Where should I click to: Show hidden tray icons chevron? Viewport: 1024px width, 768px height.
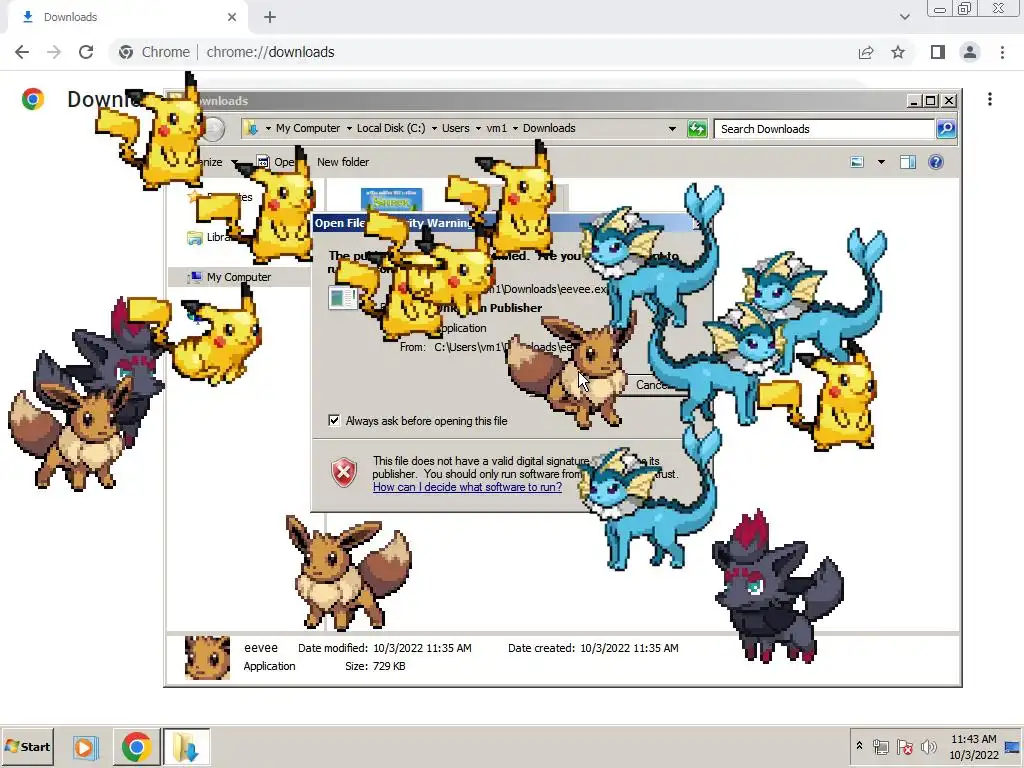[x=859, y=746]
